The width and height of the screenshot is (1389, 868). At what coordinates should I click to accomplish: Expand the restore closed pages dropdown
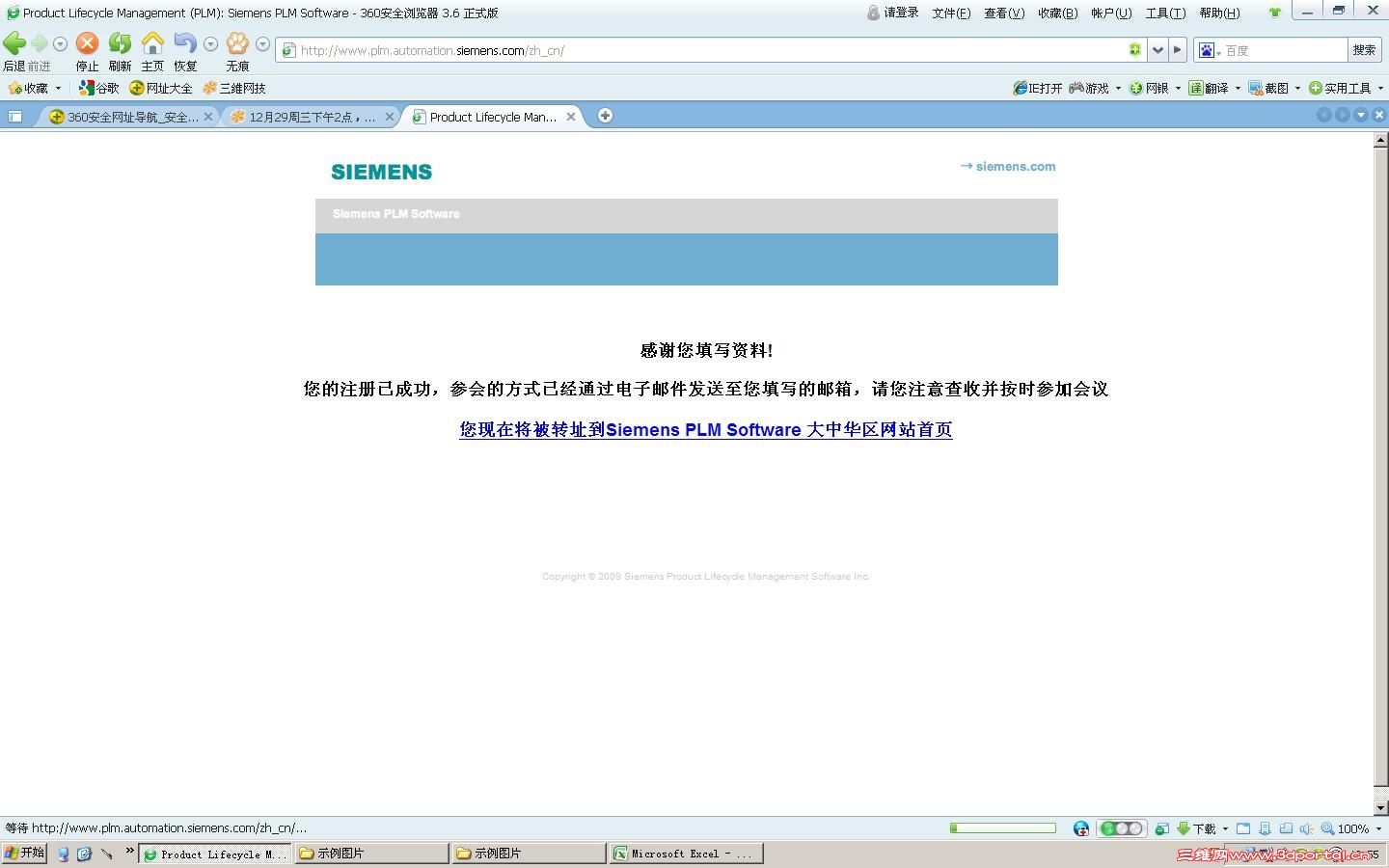tap(210, 44)
